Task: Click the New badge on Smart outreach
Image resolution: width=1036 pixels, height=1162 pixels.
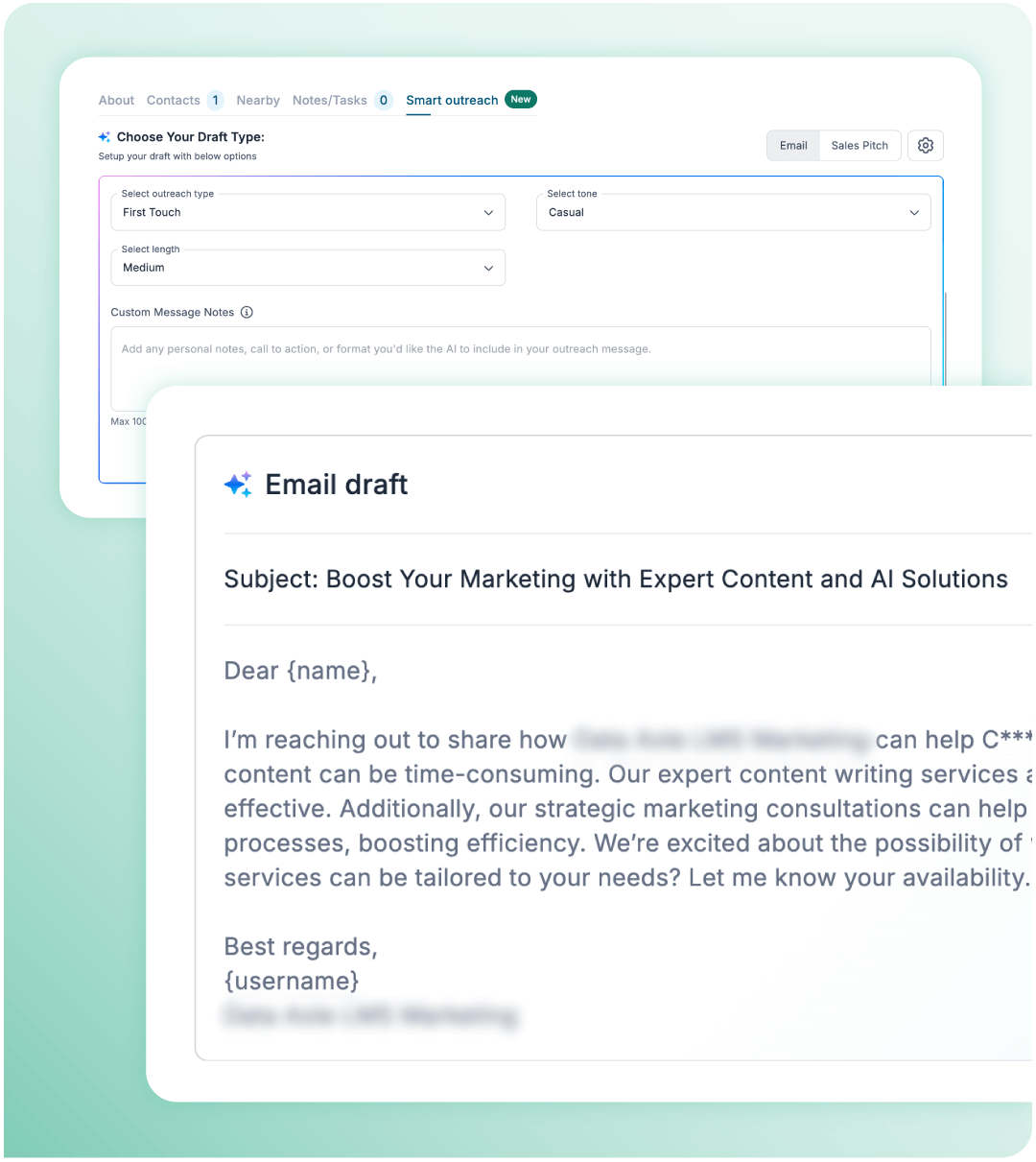Action: tap(521, 99)
